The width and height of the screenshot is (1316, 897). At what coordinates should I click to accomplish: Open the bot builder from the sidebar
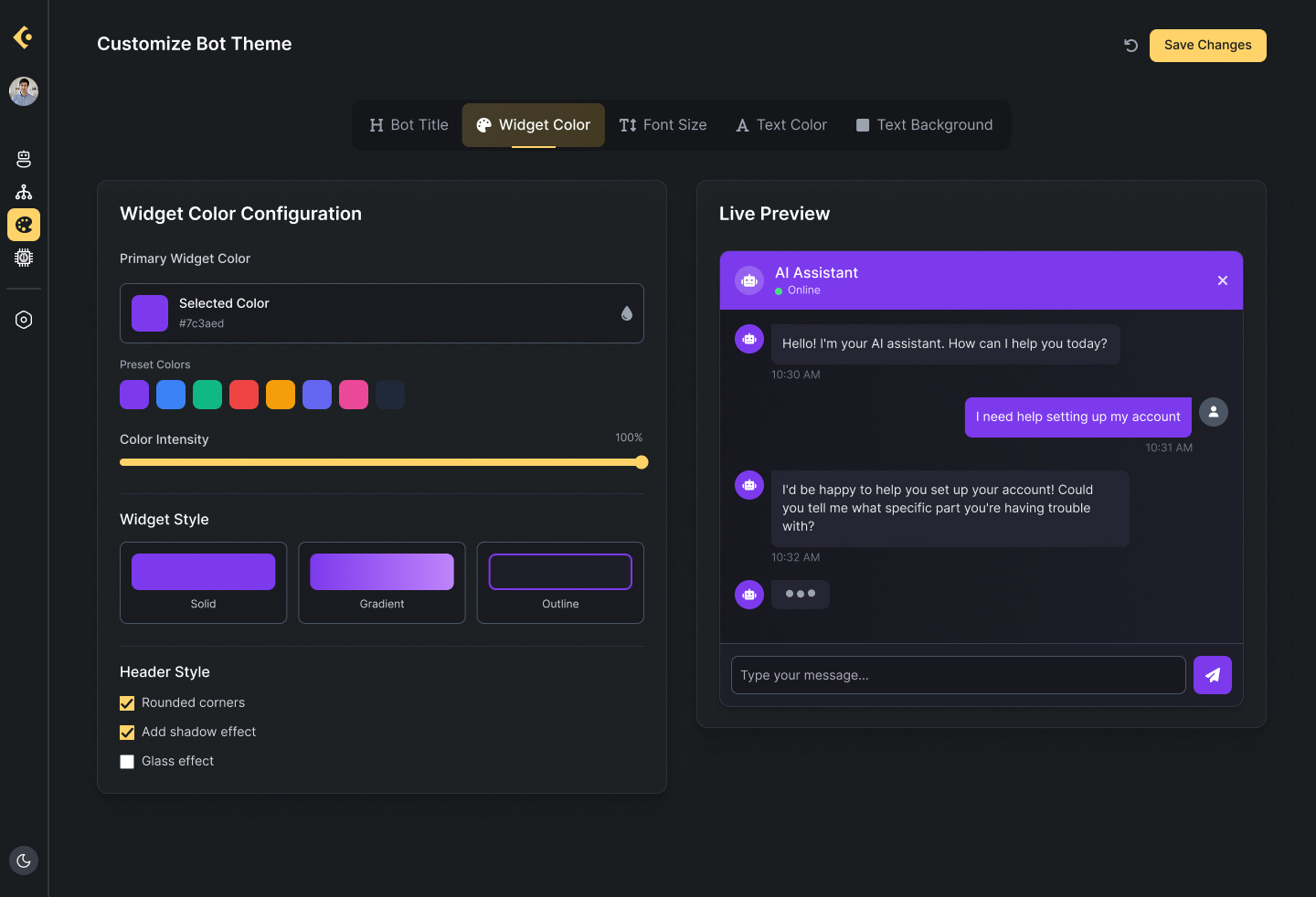click(x=24, y=158)
